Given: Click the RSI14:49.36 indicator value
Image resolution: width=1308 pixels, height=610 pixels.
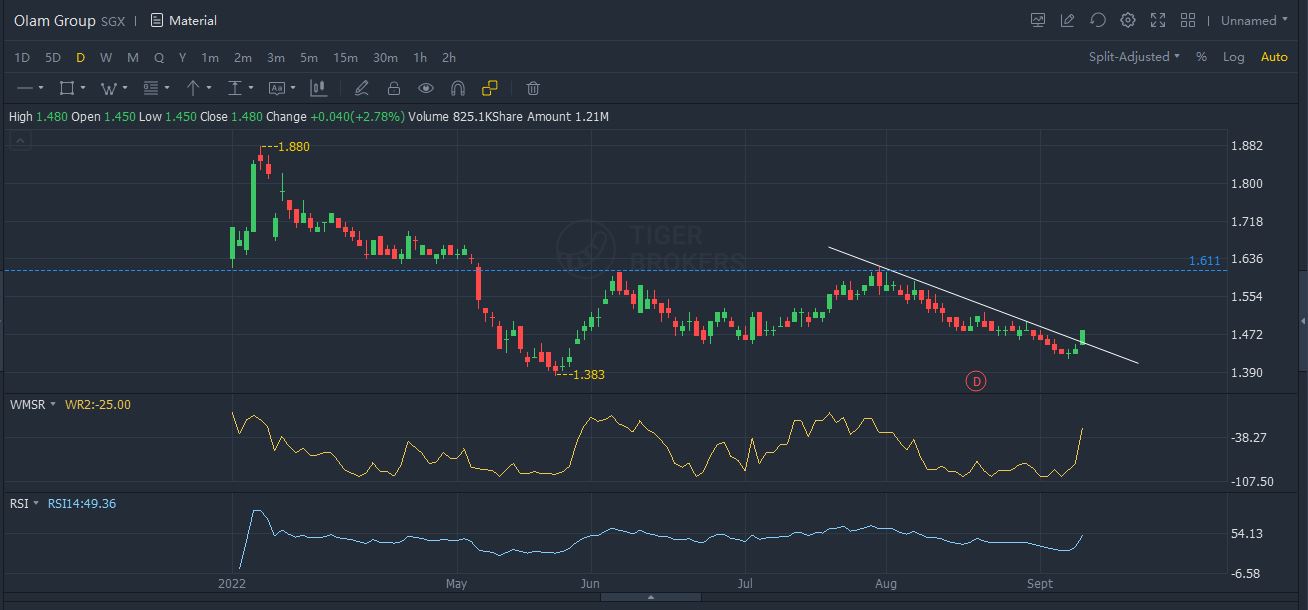Looking at the screenshot, I should [81, 503].
